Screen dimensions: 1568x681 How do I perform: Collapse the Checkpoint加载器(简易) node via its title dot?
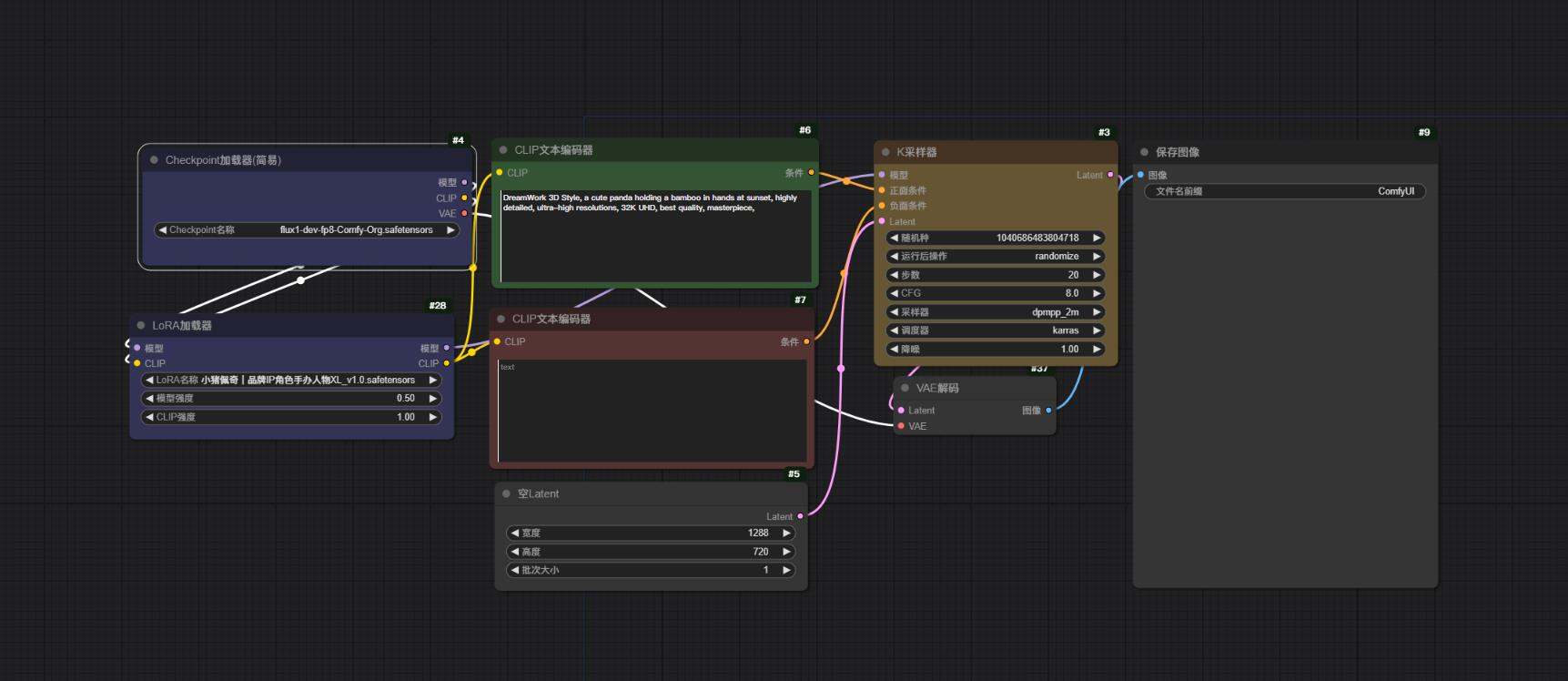(154, 160)
